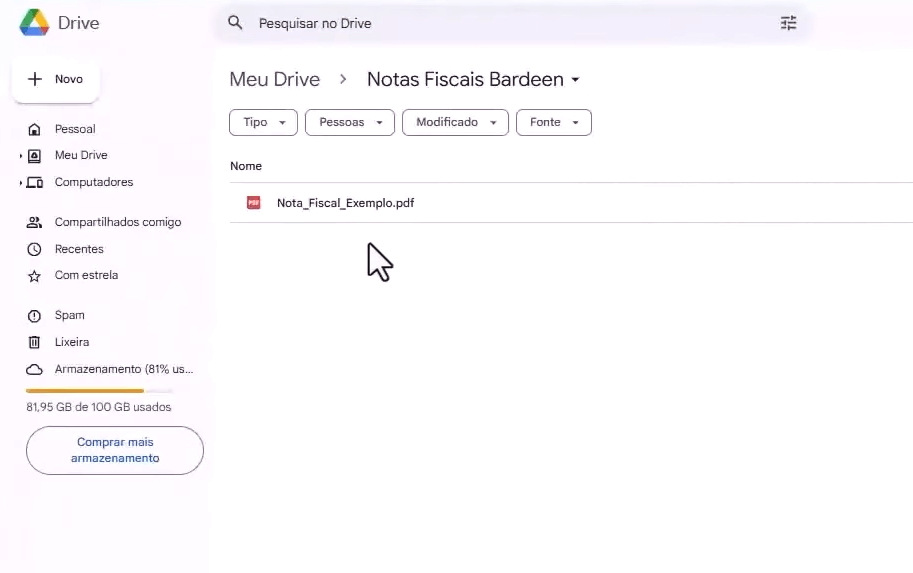913x573 pixels.
Task: Open Lixeira section
Action: 72,342
